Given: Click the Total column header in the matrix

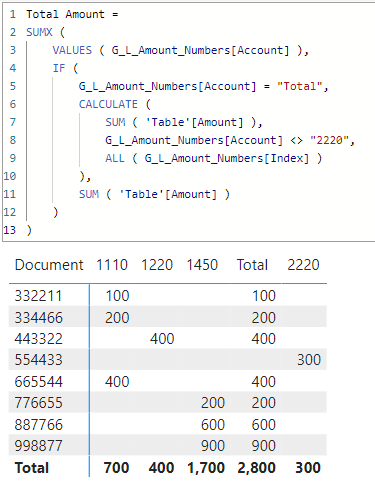Looking at the screenshot, I should coord(252,265).
